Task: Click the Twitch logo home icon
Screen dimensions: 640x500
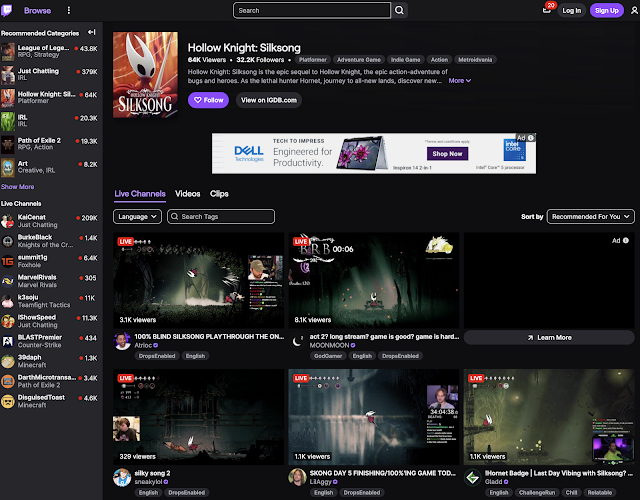Action: (x=9, y=10)
